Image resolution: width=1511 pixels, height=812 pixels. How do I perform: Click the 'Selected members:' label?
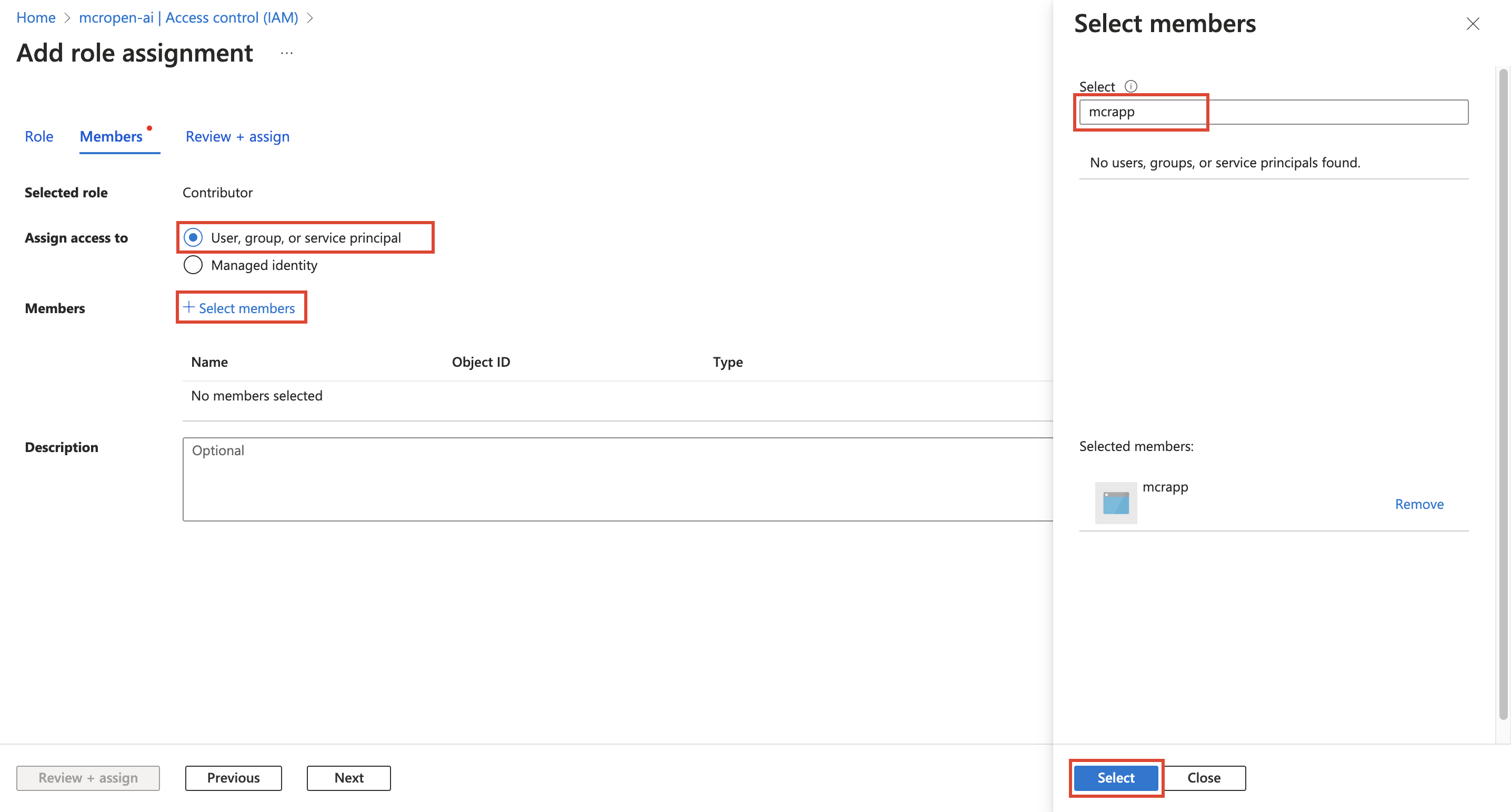[x=1136, y=446]
